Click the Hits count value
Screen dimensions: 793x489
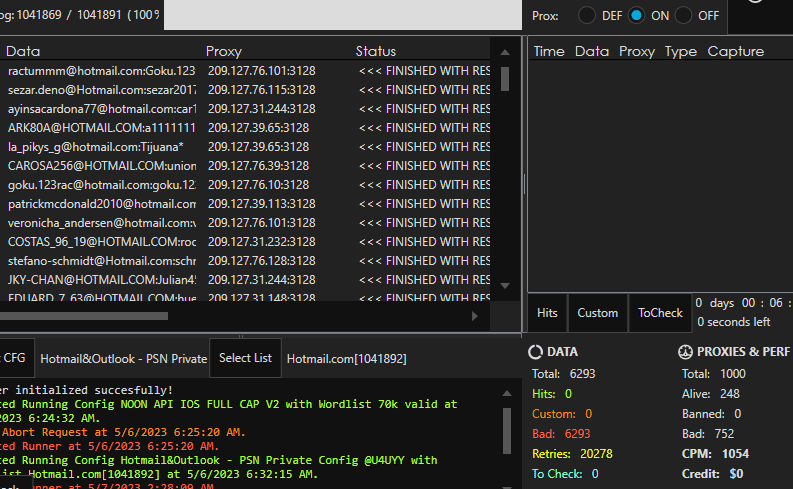pos(568,394)
